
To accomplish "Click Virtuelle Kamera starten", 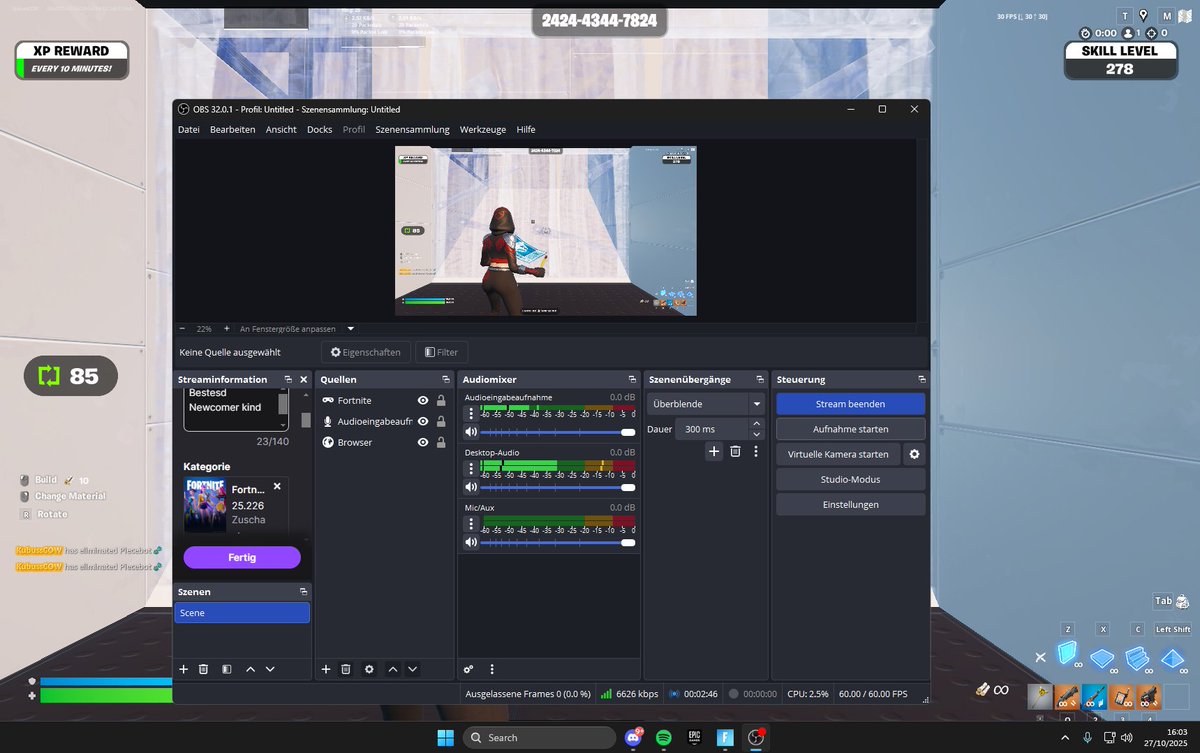I will pyautogui.click(x=838, y=454).
